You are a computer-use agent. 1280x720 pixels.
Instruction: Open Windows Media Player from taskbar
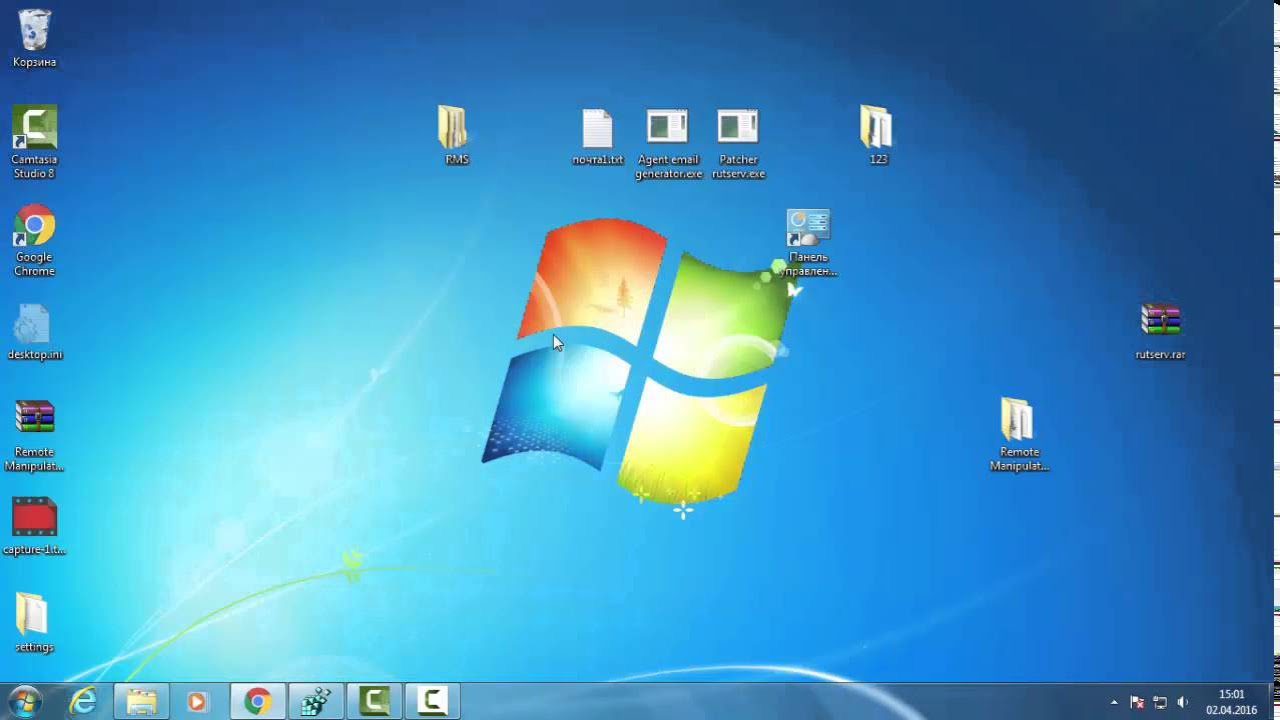click(x=197, y=702)
